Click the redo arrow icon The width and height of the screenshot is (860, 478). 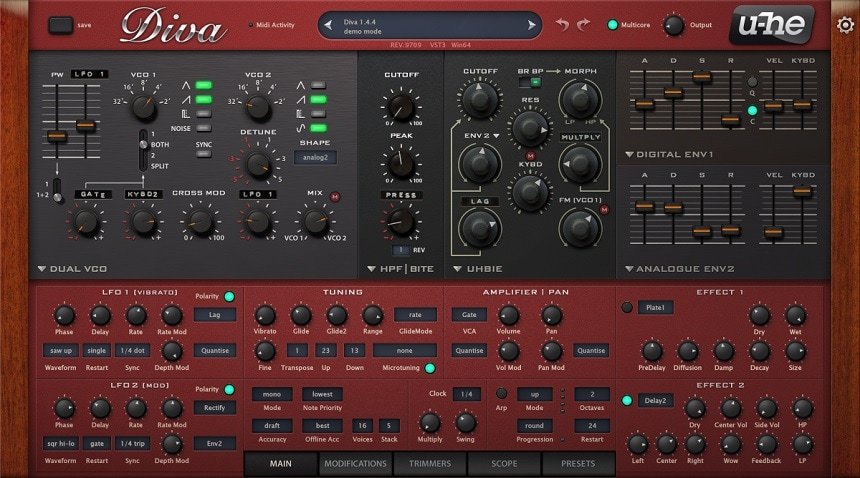tap(583, 24)
